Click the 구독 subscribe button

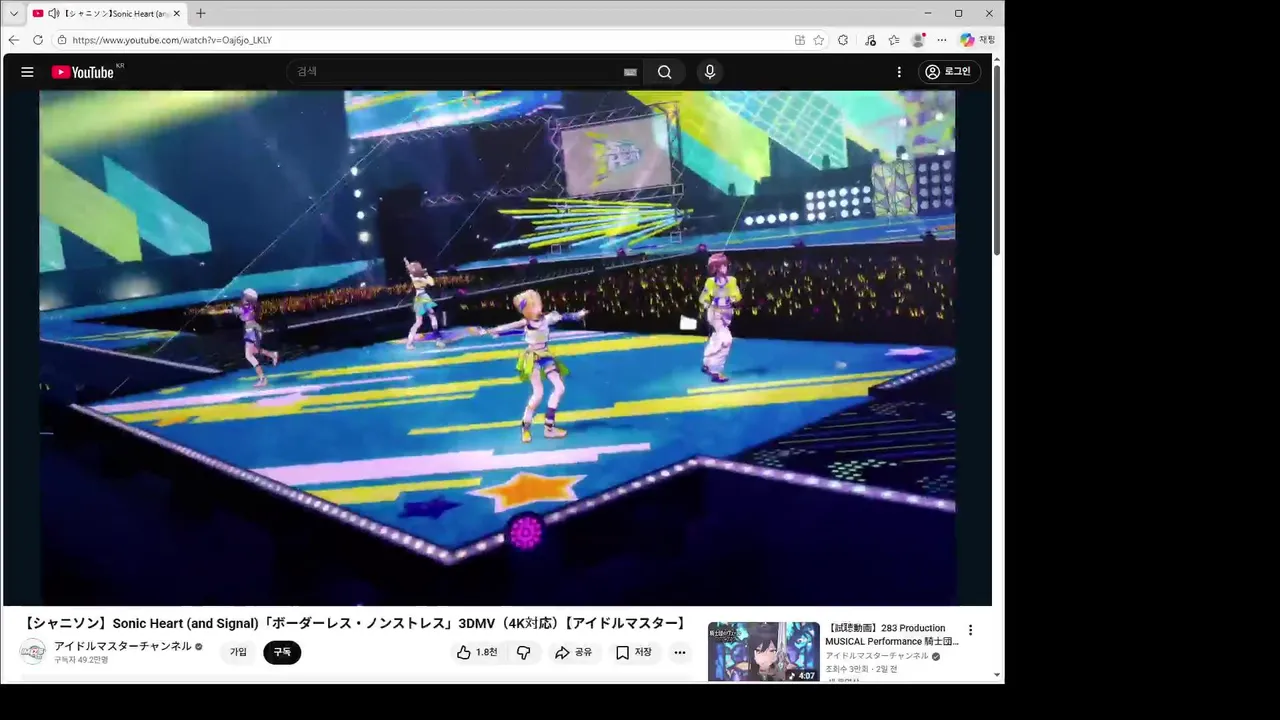coord(282,652)
